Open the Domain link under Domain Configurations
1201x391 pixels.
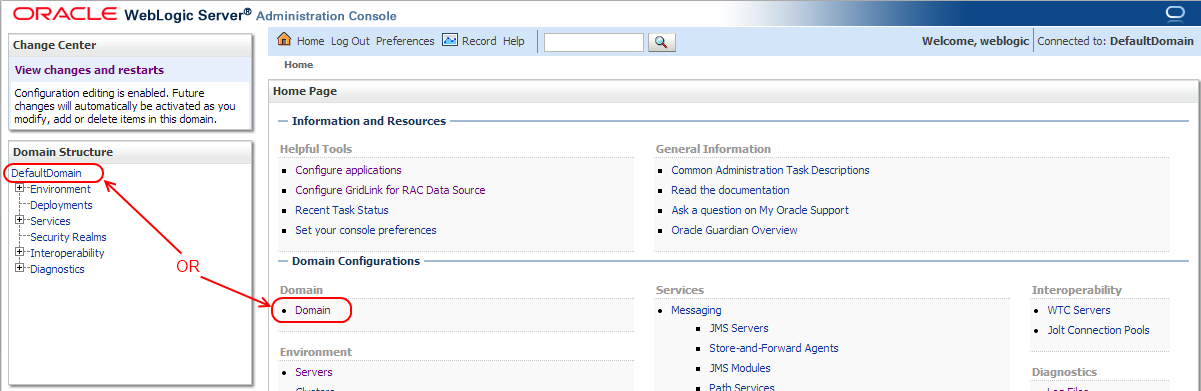(312, 310)
